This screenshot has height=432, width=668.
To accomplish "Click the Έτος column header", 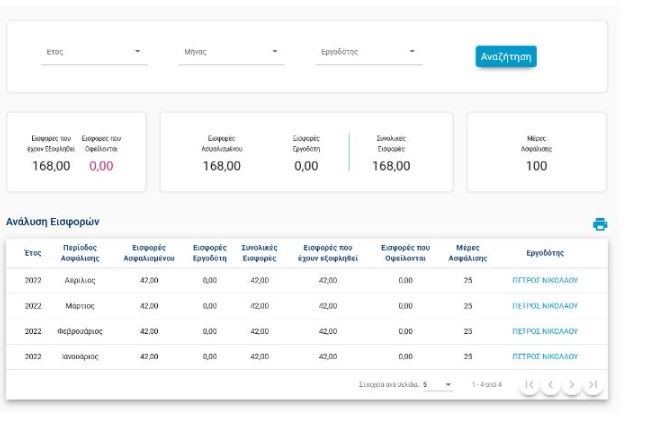I will (x=32, y=254).
